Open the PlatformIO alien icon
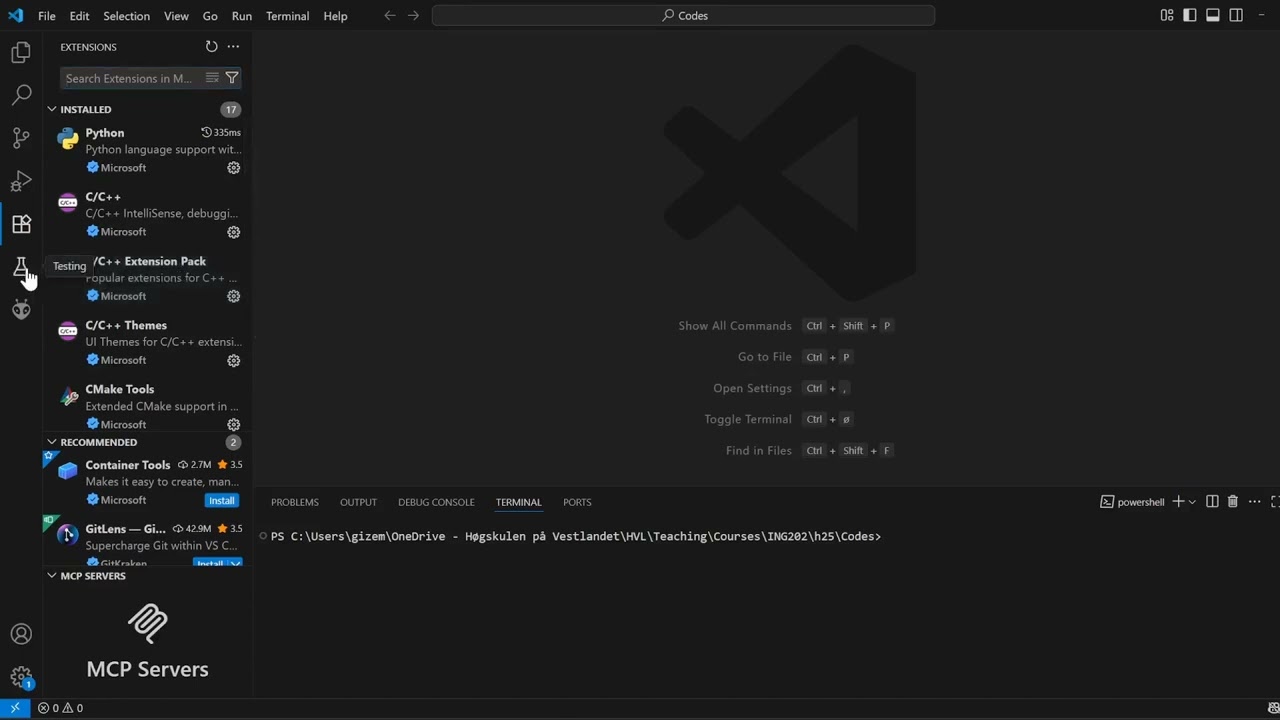This screenshot has height=720, width=1280. (21, 310)
